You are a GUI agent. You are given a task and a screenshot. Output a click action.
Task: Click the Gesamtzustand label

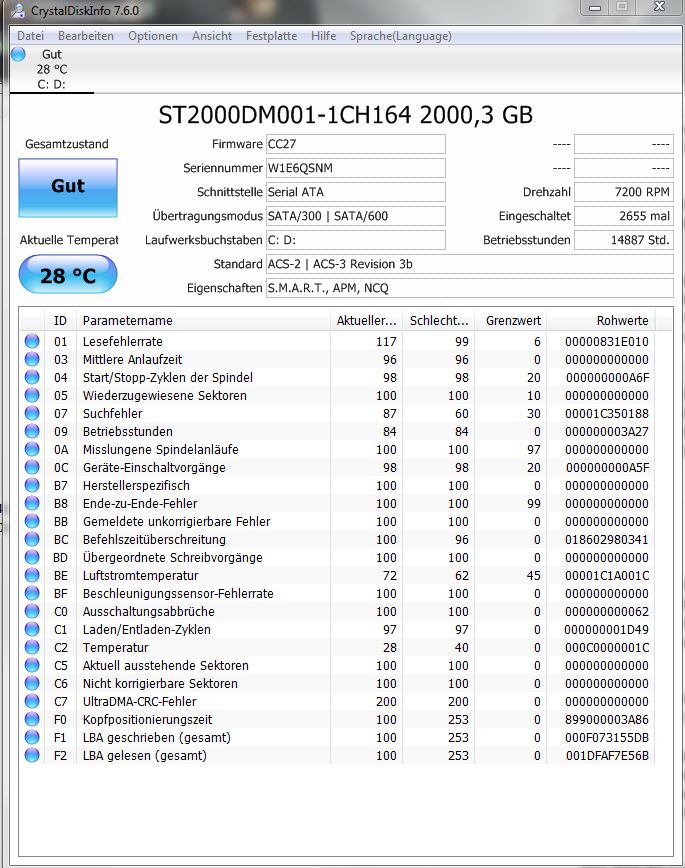66,144
